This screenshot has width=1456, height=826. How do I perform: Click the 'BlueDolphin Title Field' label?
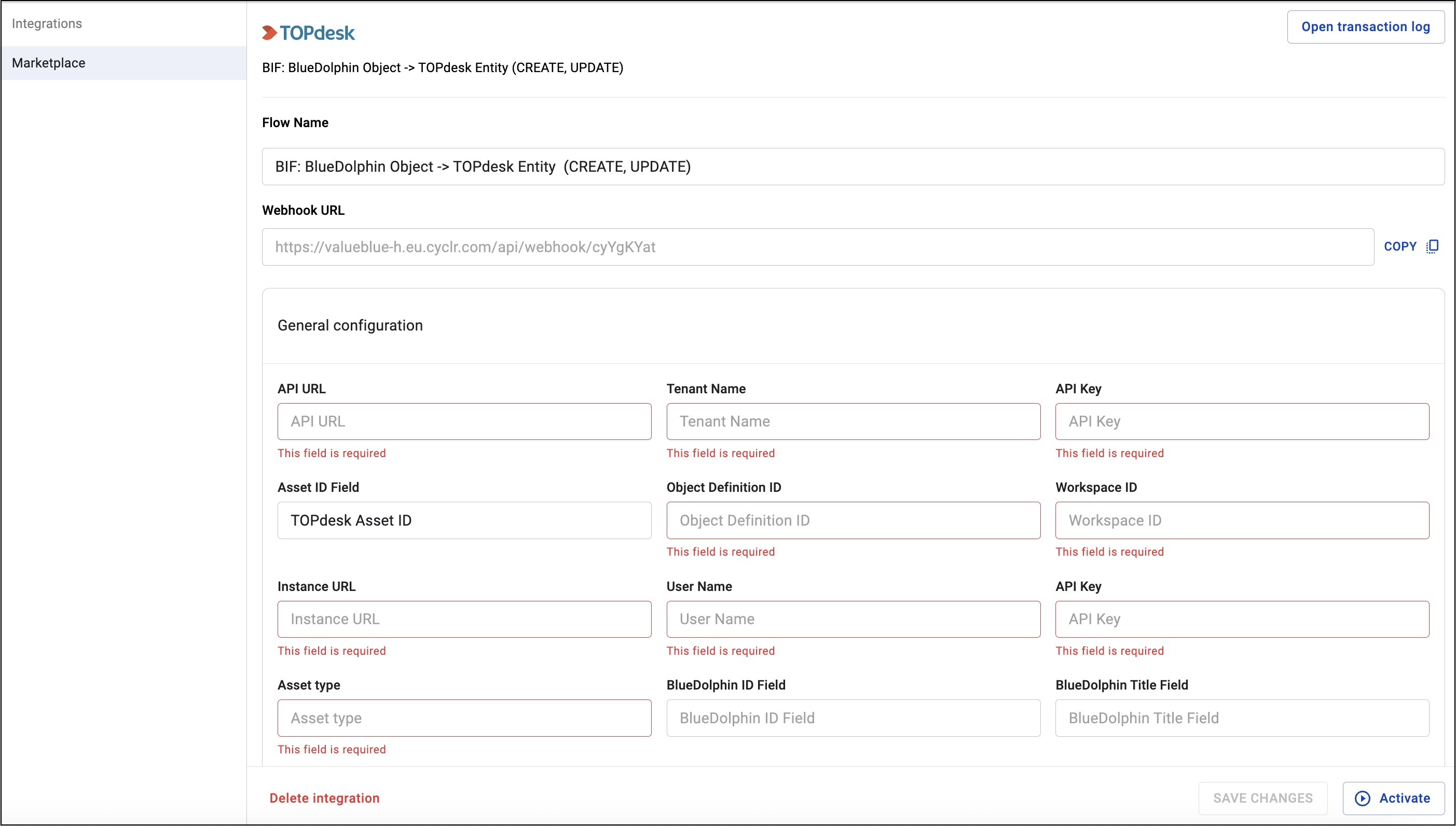coord(1121,685)
